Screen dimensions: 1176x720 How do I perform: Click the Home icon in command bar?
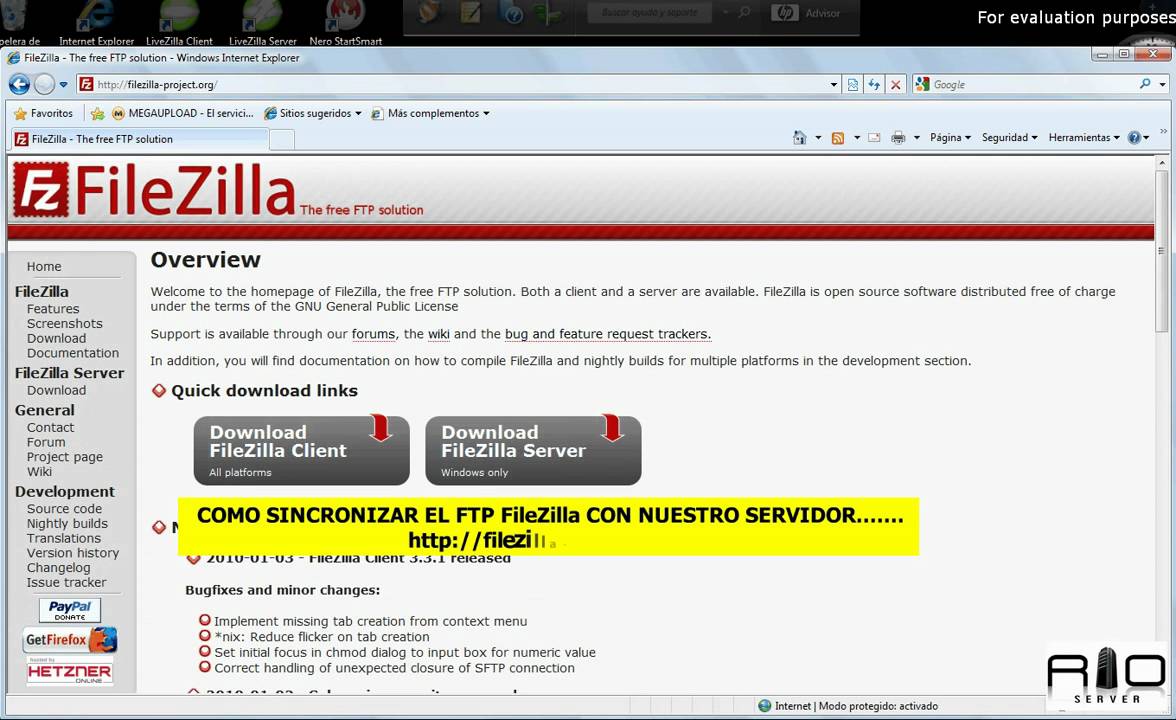tap(800, 137)
